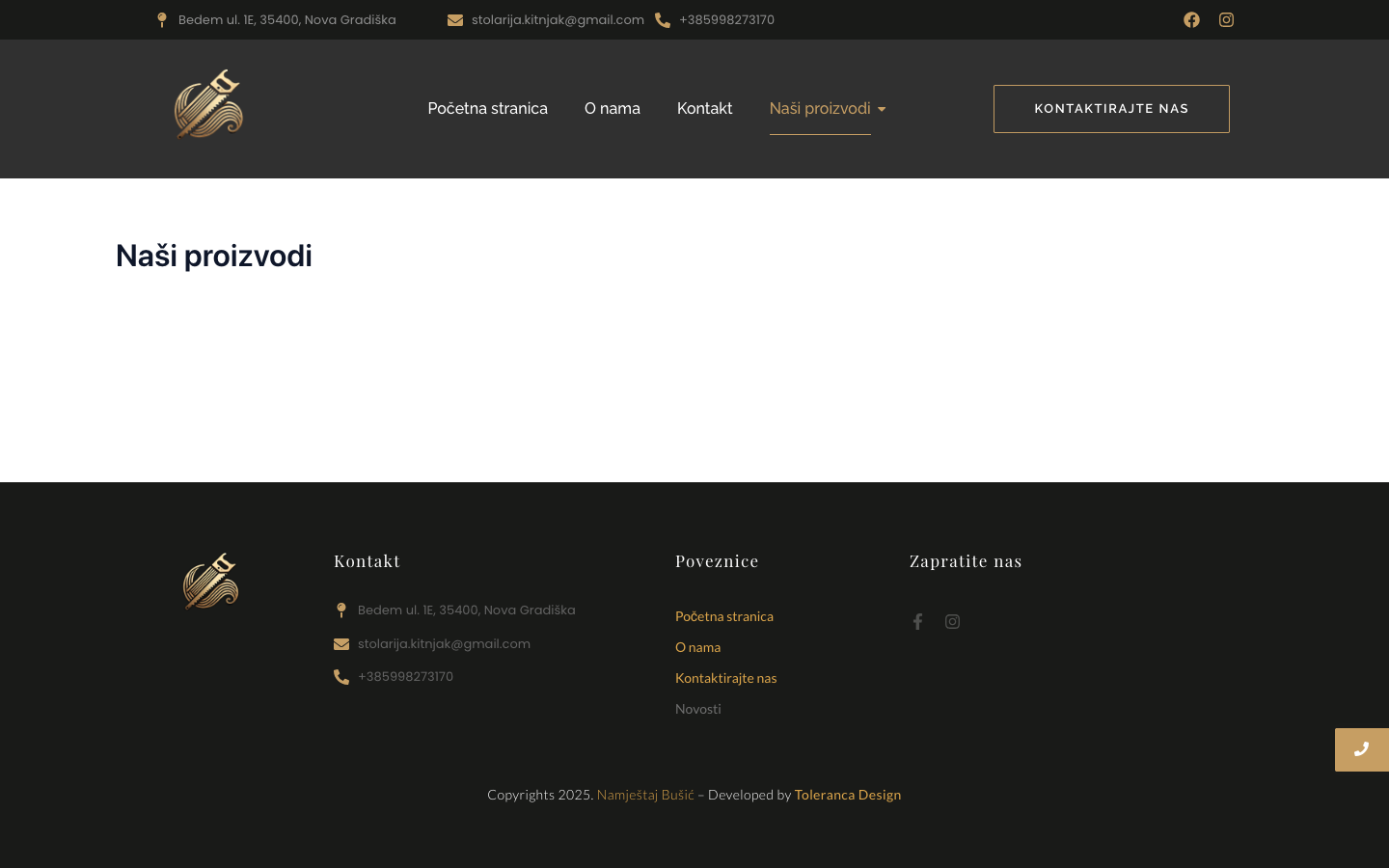Select Kontakt in the main menu
1389x868 pixels.
coord(704,109)
